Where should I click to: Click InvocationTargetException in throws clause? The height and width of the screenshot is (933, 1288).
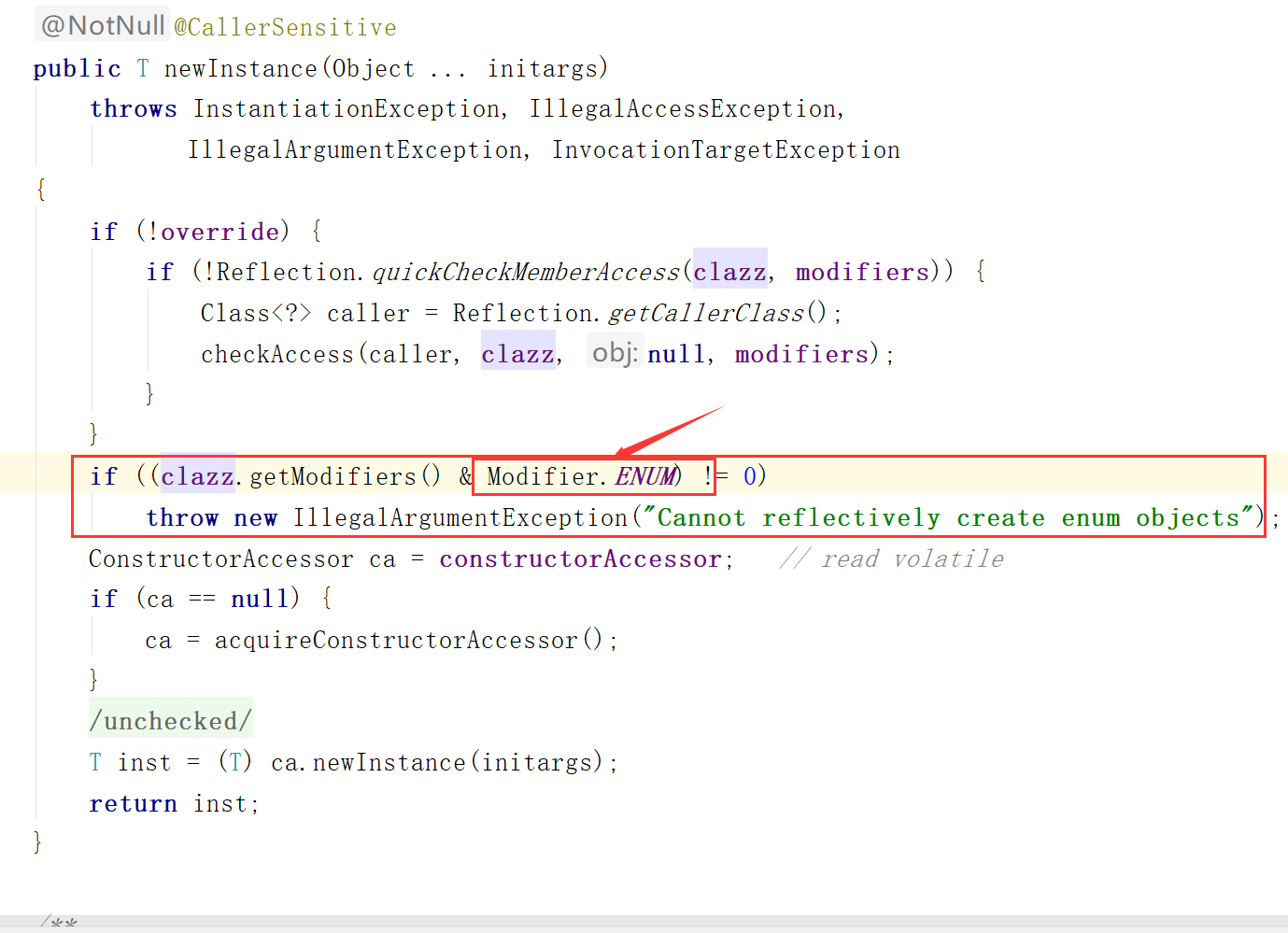(x=726, y=150)
